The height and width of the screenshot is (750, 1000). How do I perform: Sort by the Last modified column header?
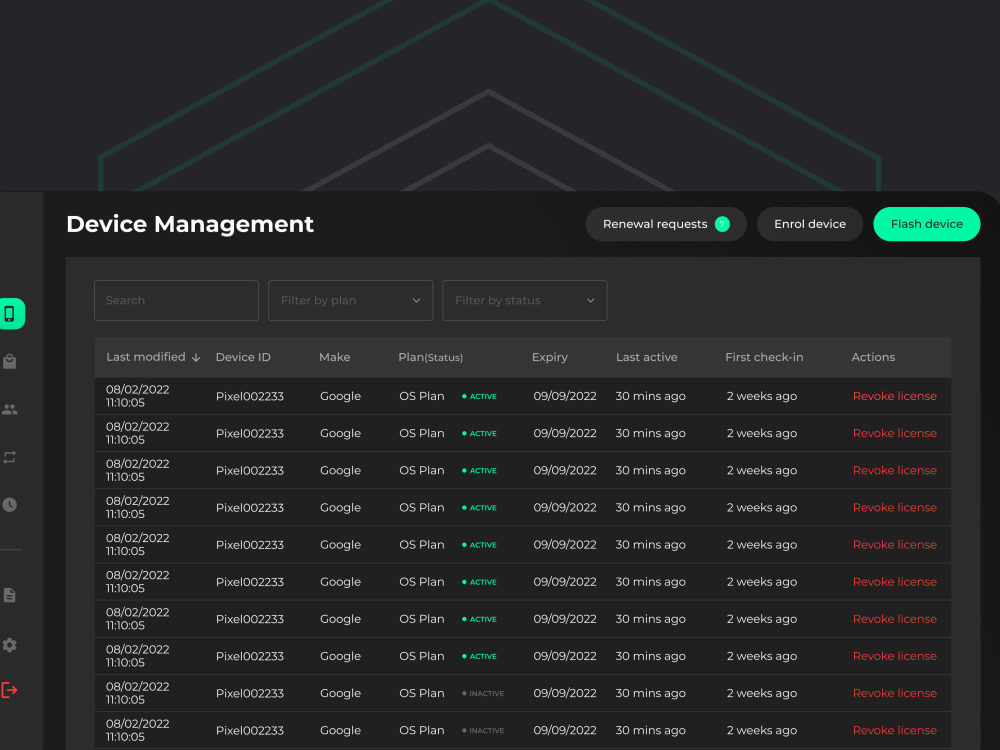tap(153, 357)
